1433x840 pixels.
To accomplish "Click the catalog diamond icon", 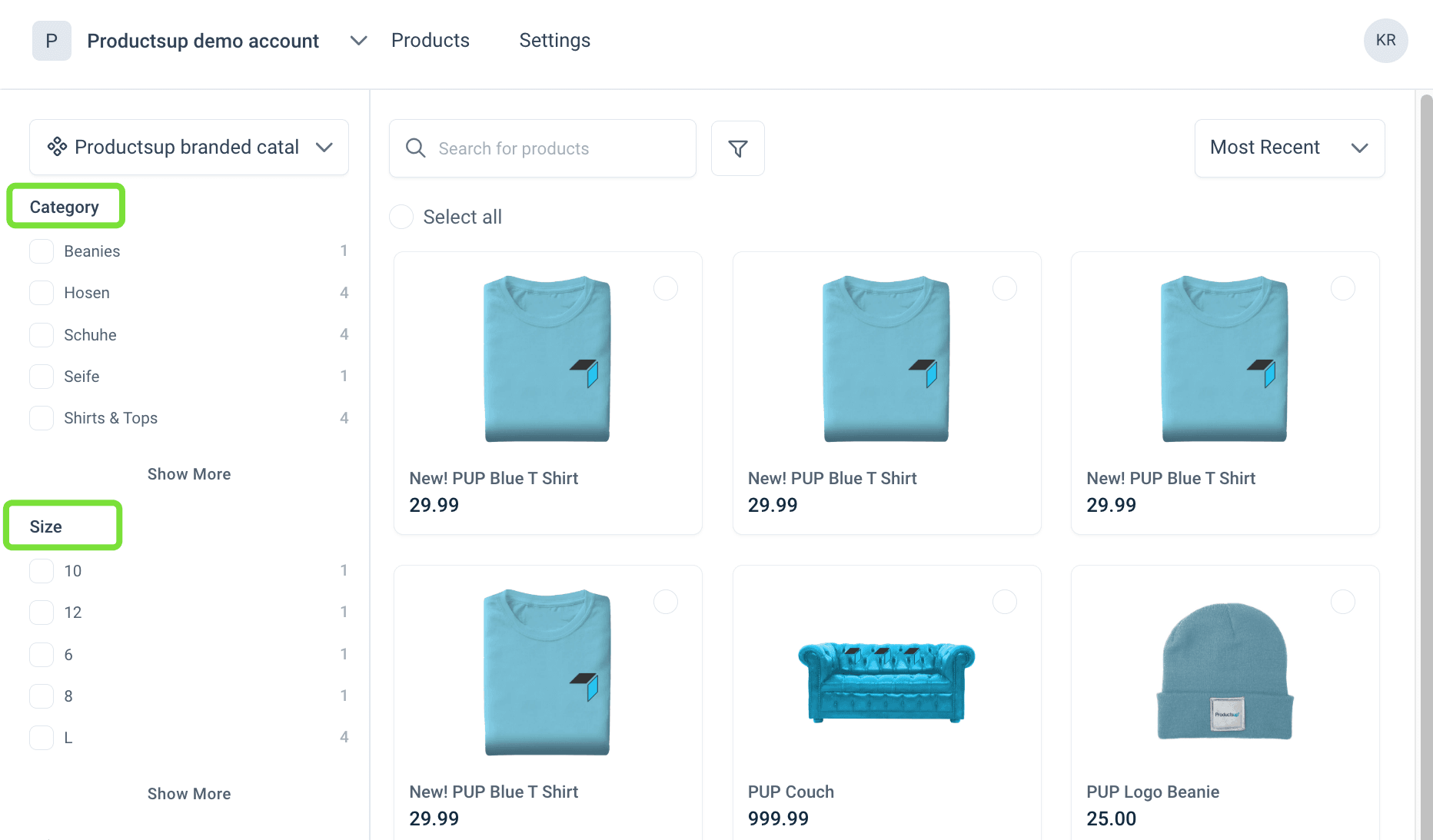I will [57, 147].
